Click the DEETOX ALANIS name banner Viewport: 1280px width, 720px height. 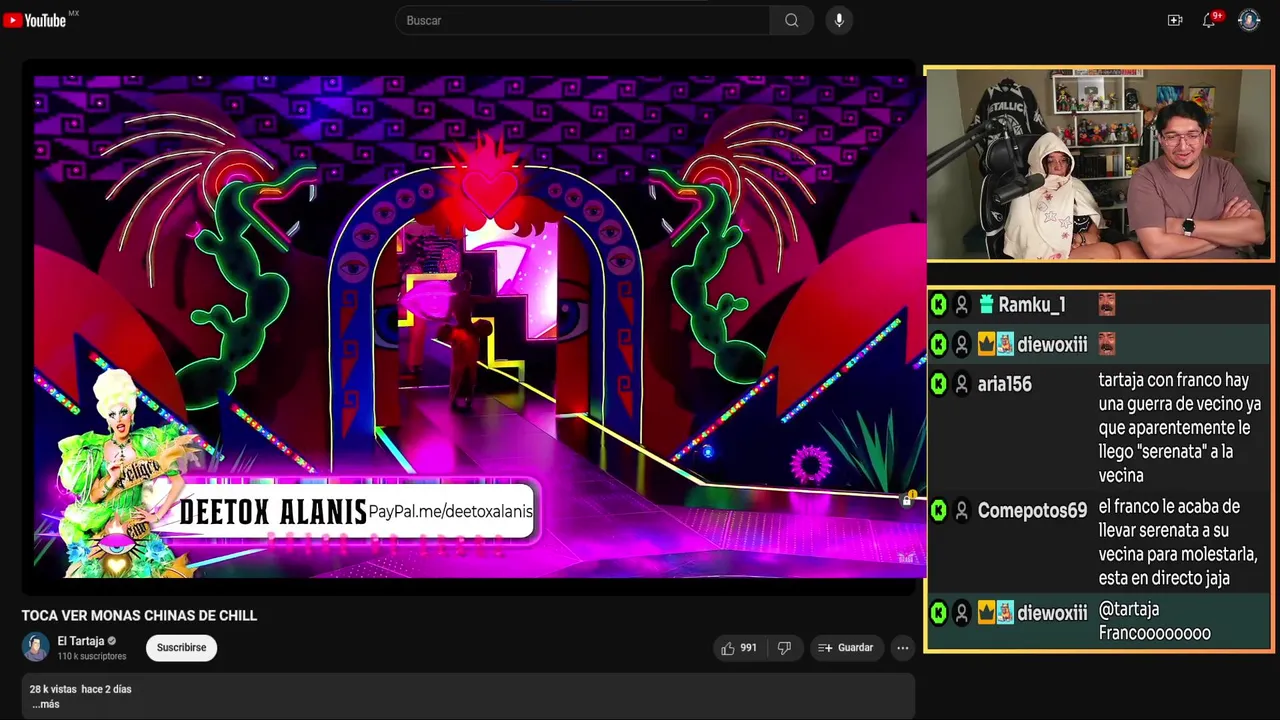[x=273, y=512]
